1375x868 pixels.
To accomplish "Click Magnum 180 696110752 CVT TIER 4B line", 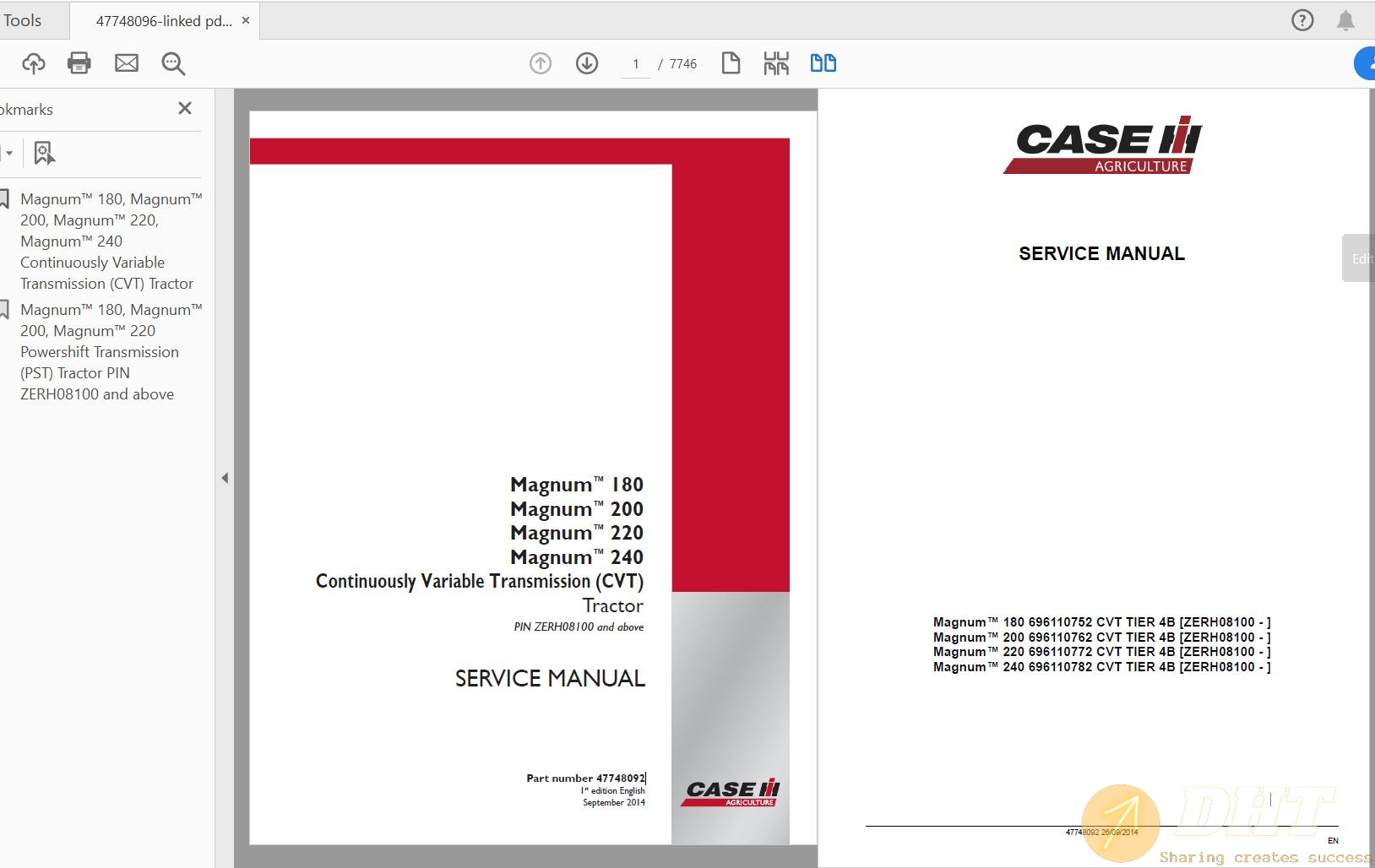I will click(x=1101, y=622).
